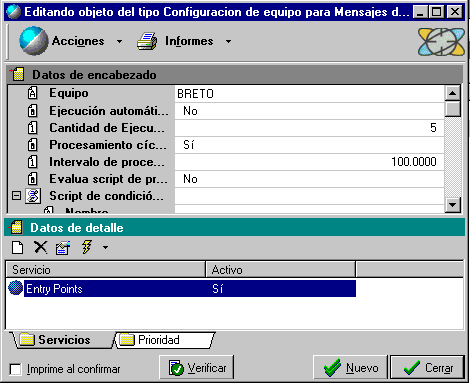The height and width of the screenshot is (383, 470).
Task: Add a new detail row with the blank page icon
Action: [x=18, y=248]
